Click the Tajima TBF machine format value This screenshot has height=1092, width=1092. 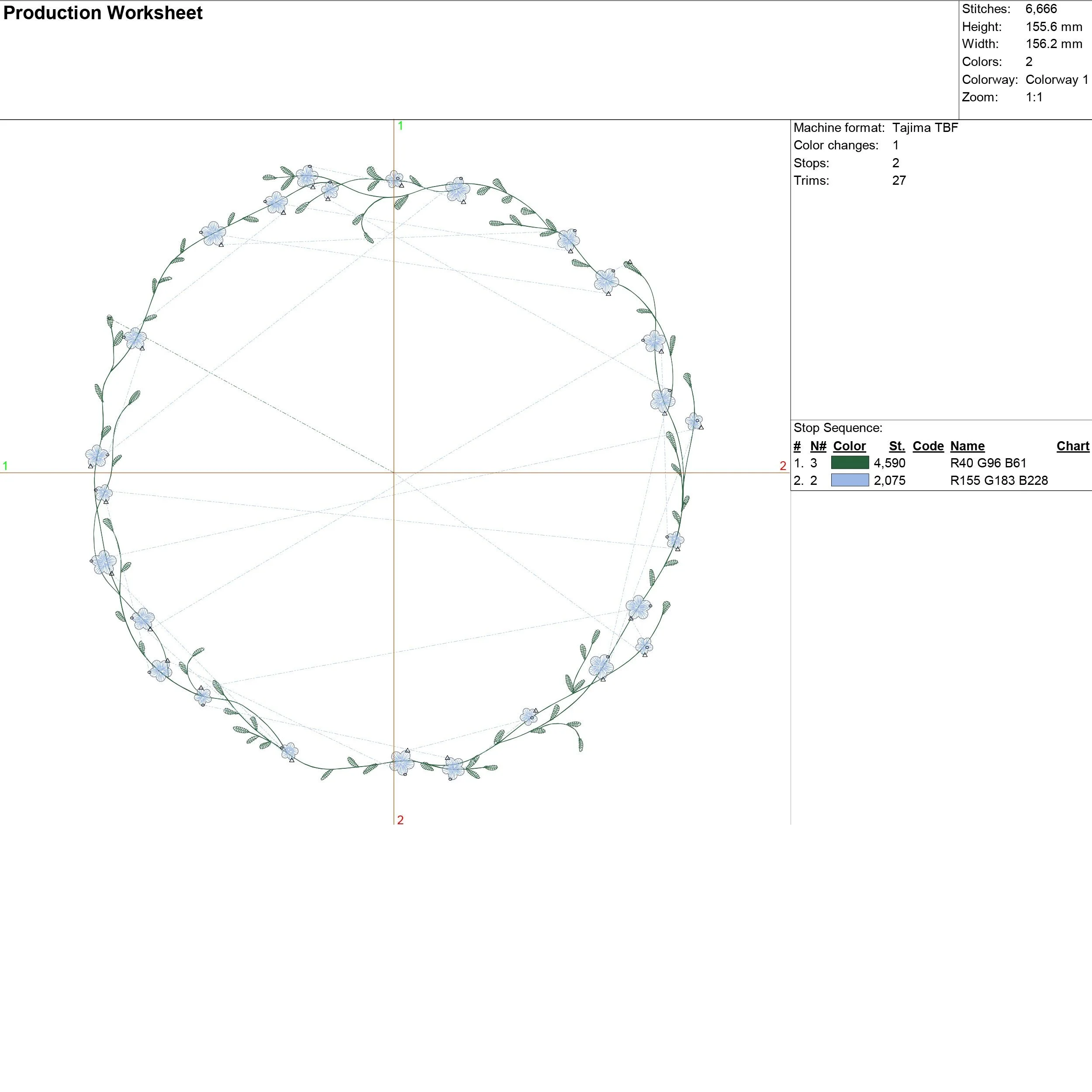[925, 128]
